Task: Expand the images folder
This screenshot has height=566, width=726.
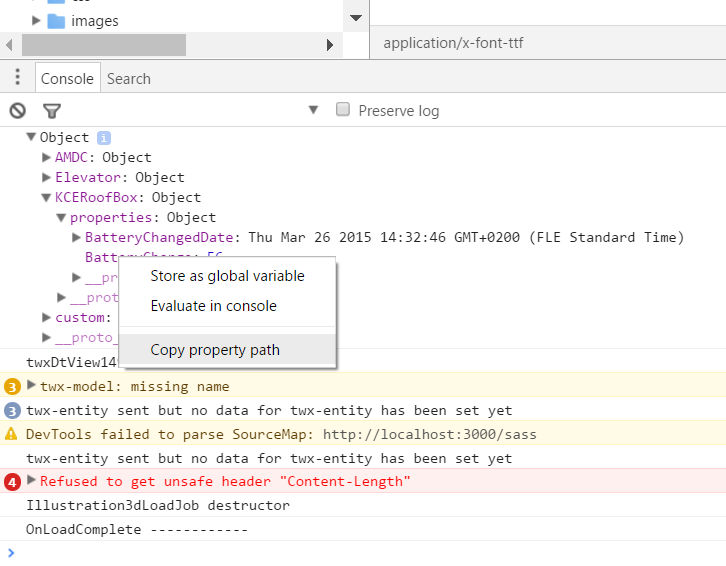Action: [36, 20]
